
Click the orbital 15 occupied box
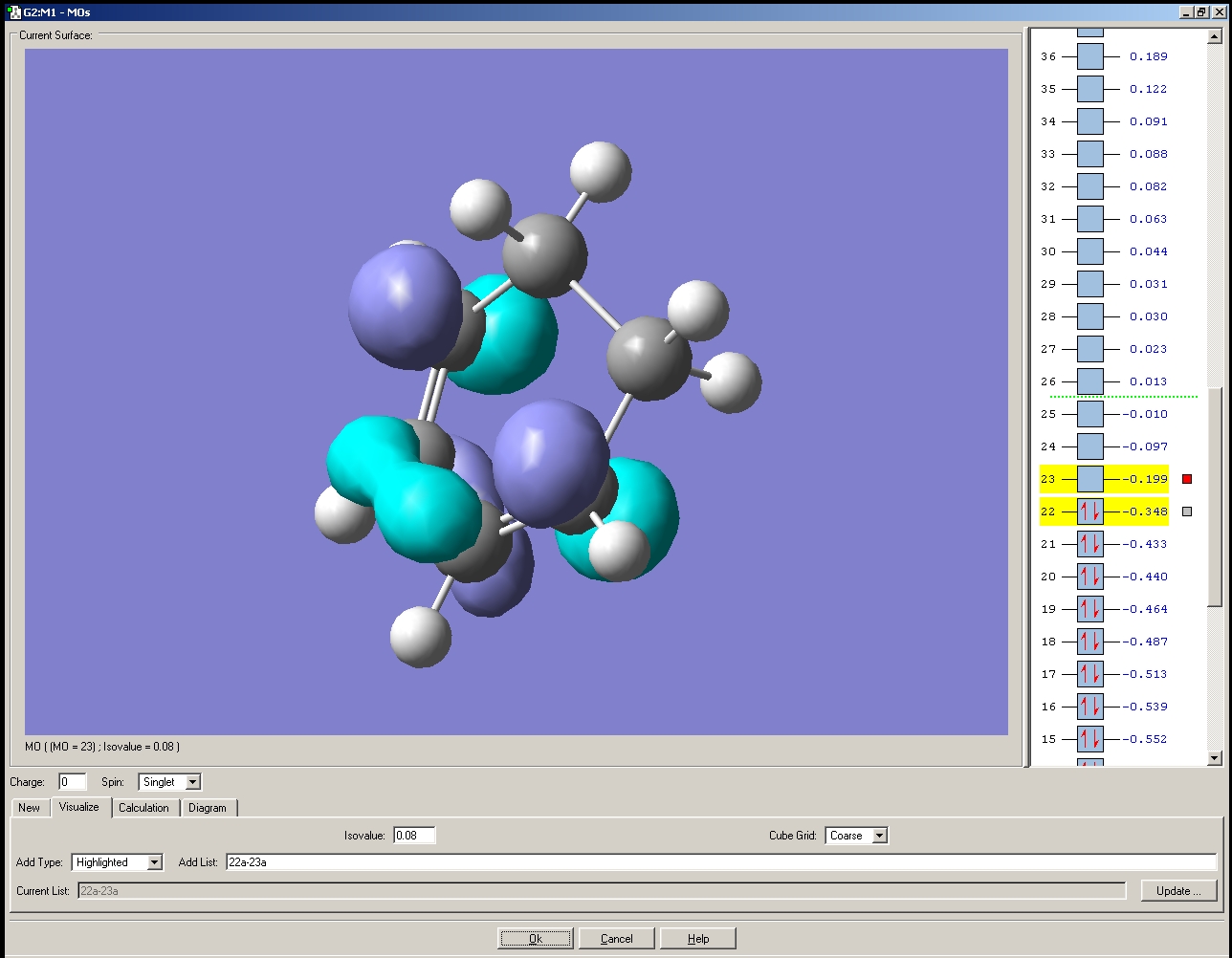click(x=1090, y=739)
